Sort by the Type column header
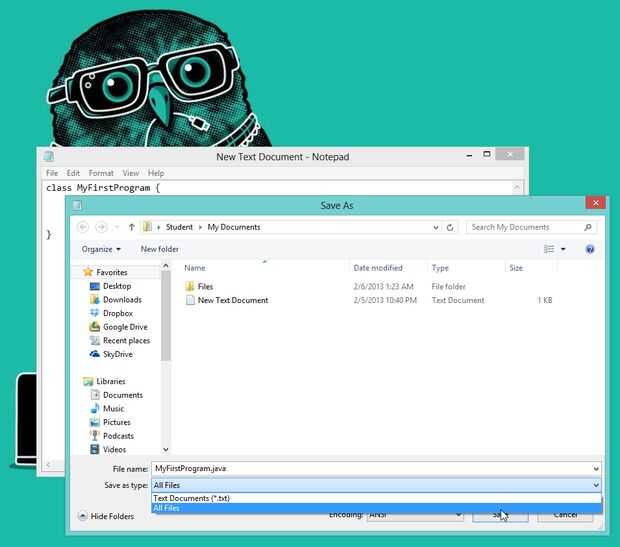620x547 pixels. pyautogui.click(x=440, y=268)
